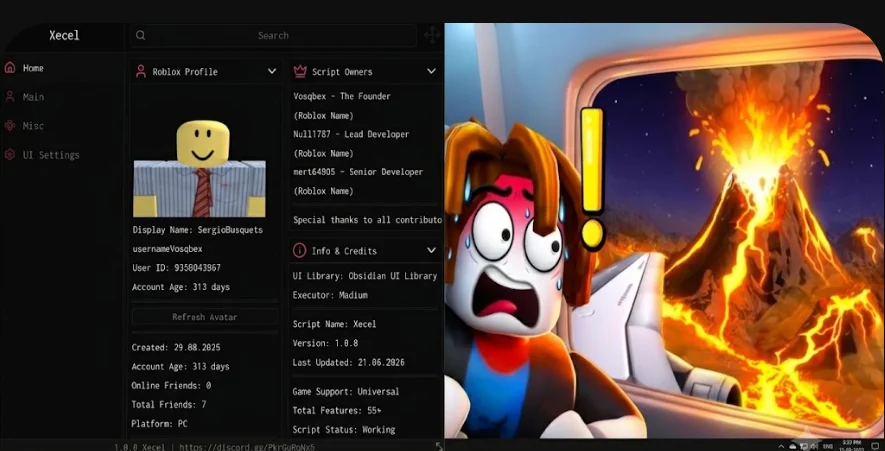This screenshot has height=451, width=885.
Task: Click the Last Updated: 21.06.2026 text
Action: click(348, 362)
